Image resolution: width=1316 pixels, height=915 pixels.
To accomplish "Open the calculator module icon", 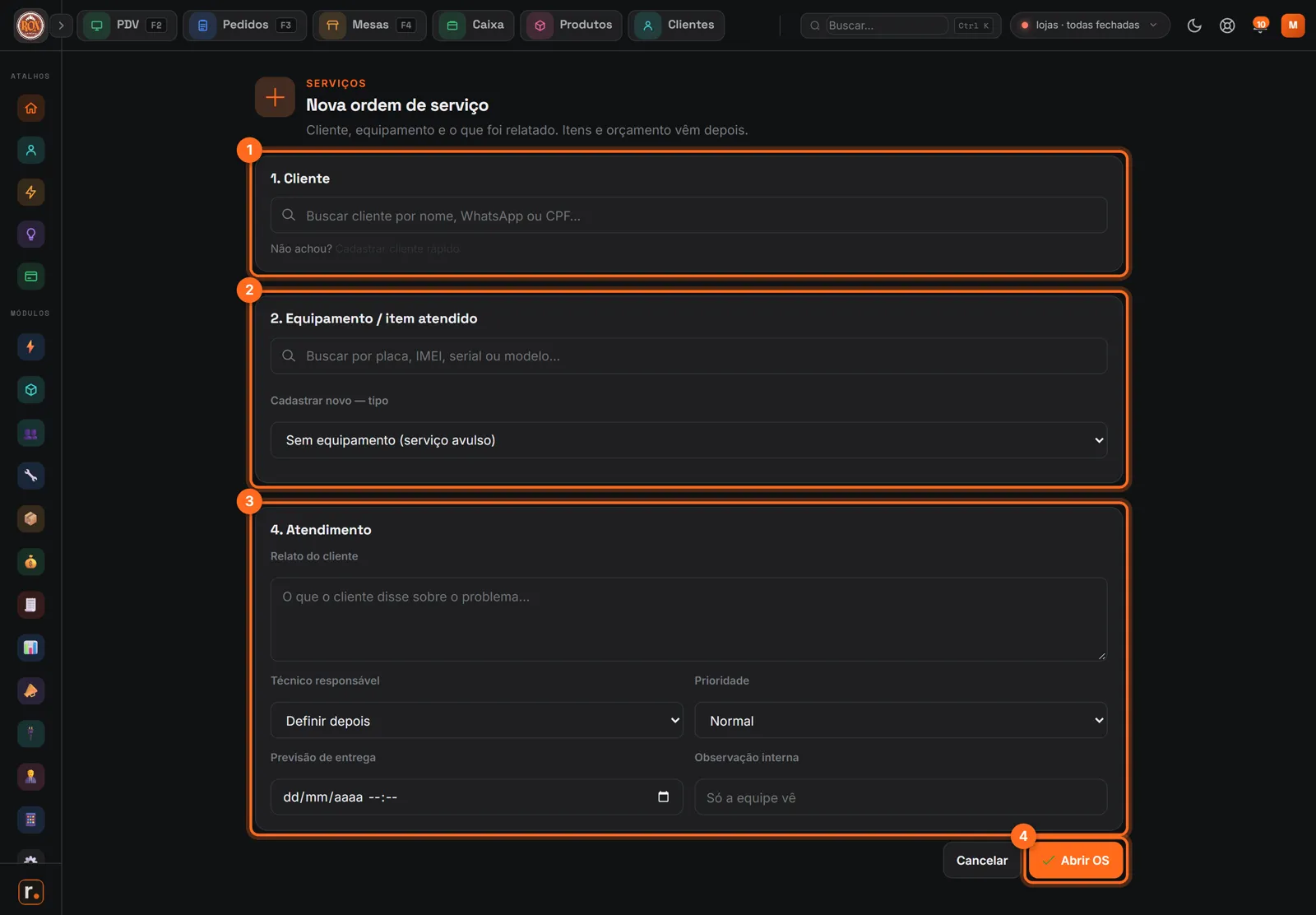I will 31,820.
